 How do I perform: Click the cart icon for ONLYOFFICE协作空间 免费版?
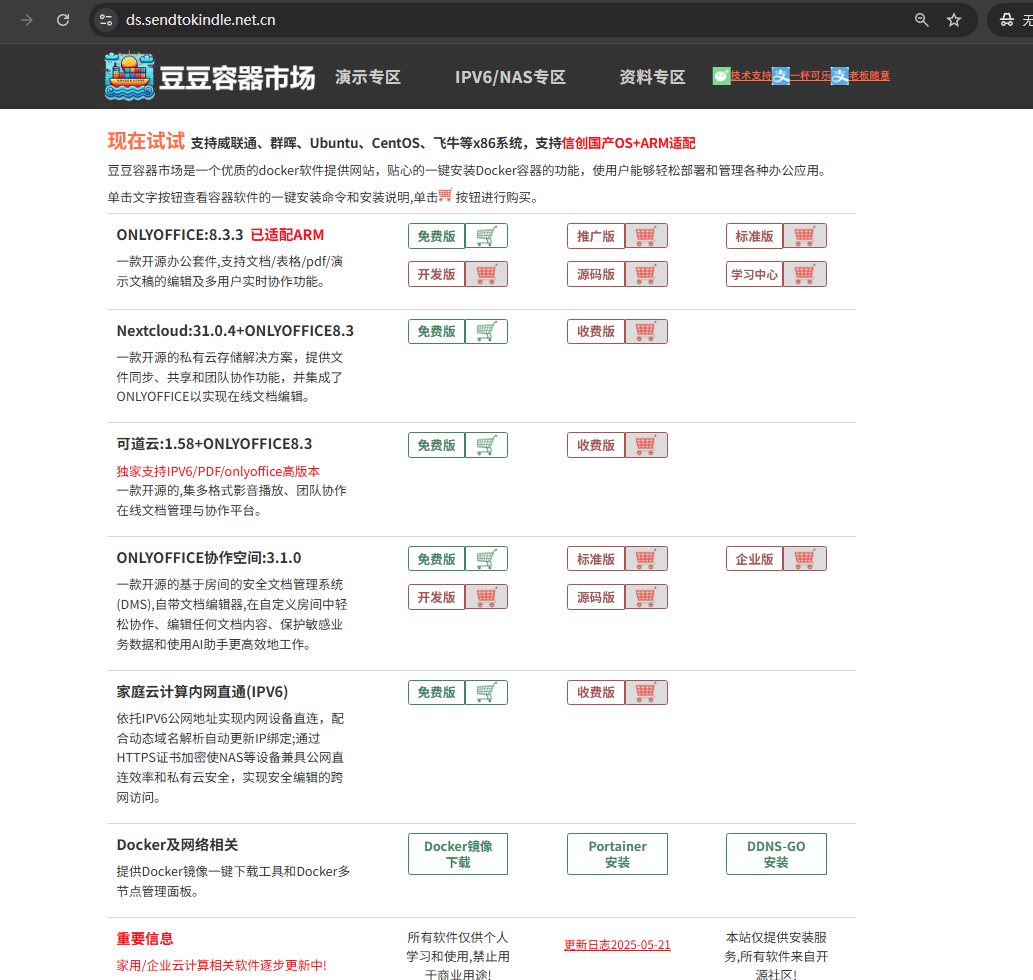tap(486, 559)
